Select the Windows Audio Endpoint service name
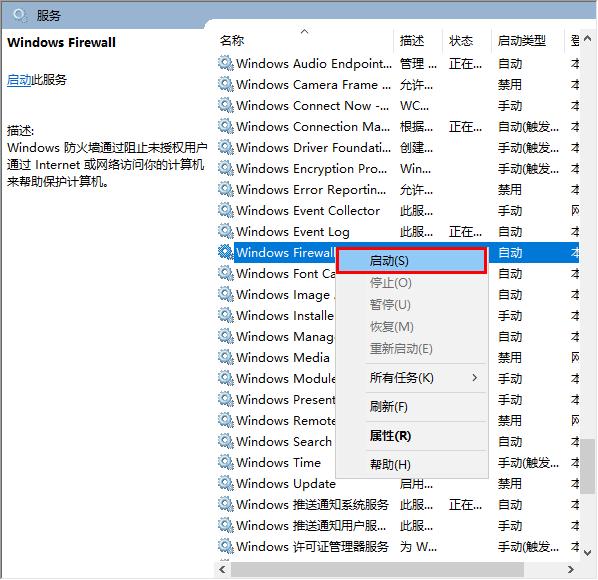This screenshot has height=580, width=598. tap(313, 64)
